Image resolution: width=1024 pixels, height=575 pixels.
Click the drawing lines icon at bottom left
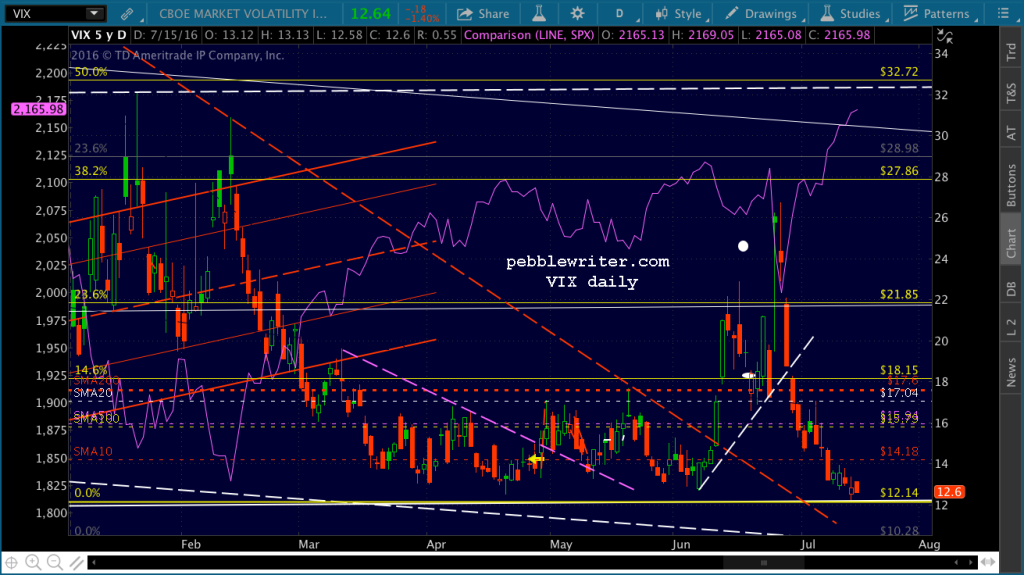(x=76, y=562)
